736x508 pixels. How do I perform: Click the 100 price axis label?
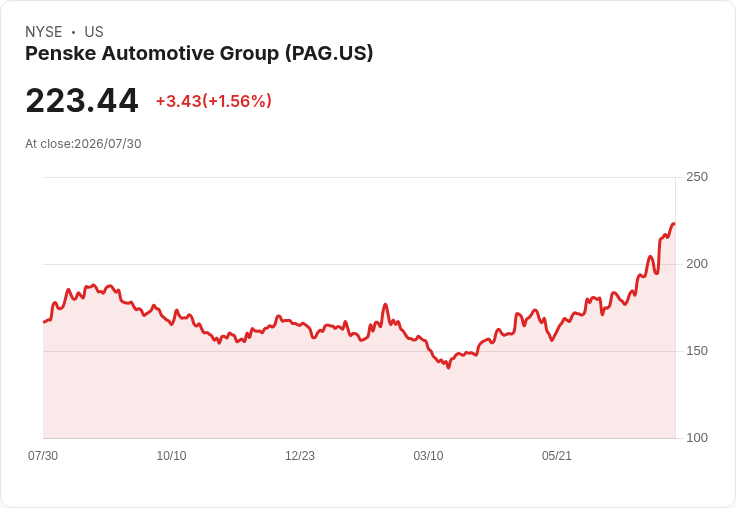click(697, 438)
